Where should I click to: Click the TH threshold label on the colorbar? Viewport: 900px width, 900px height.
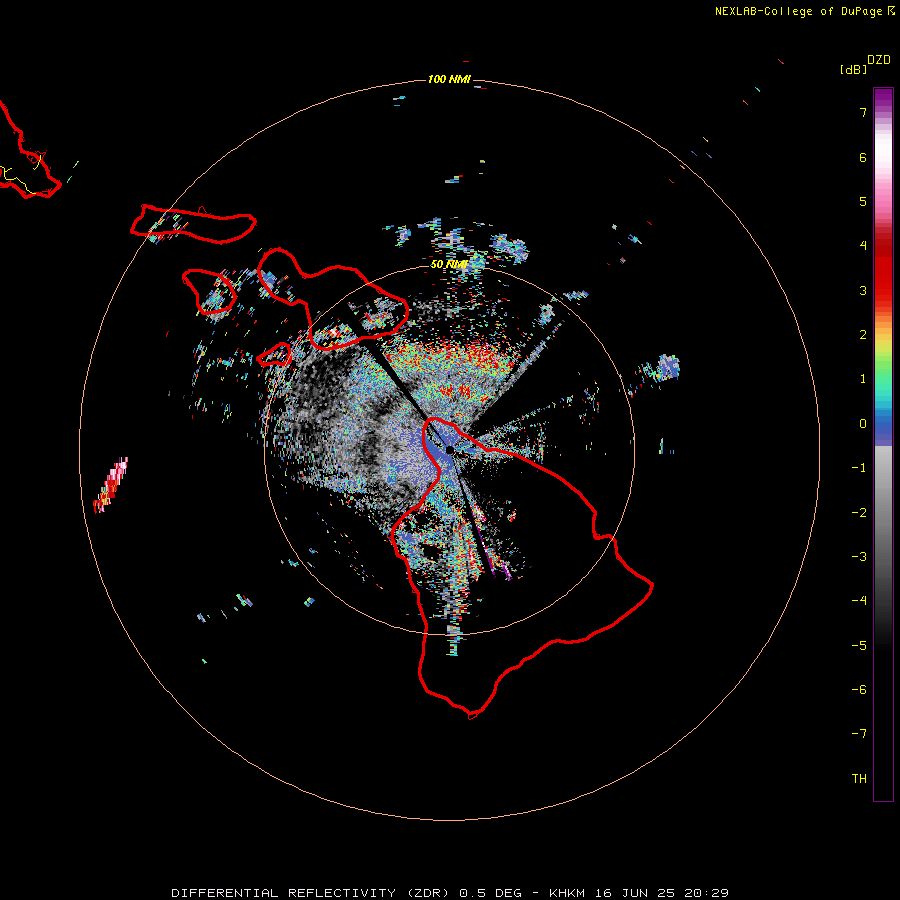pyautogui.click(x=859, y=779)
